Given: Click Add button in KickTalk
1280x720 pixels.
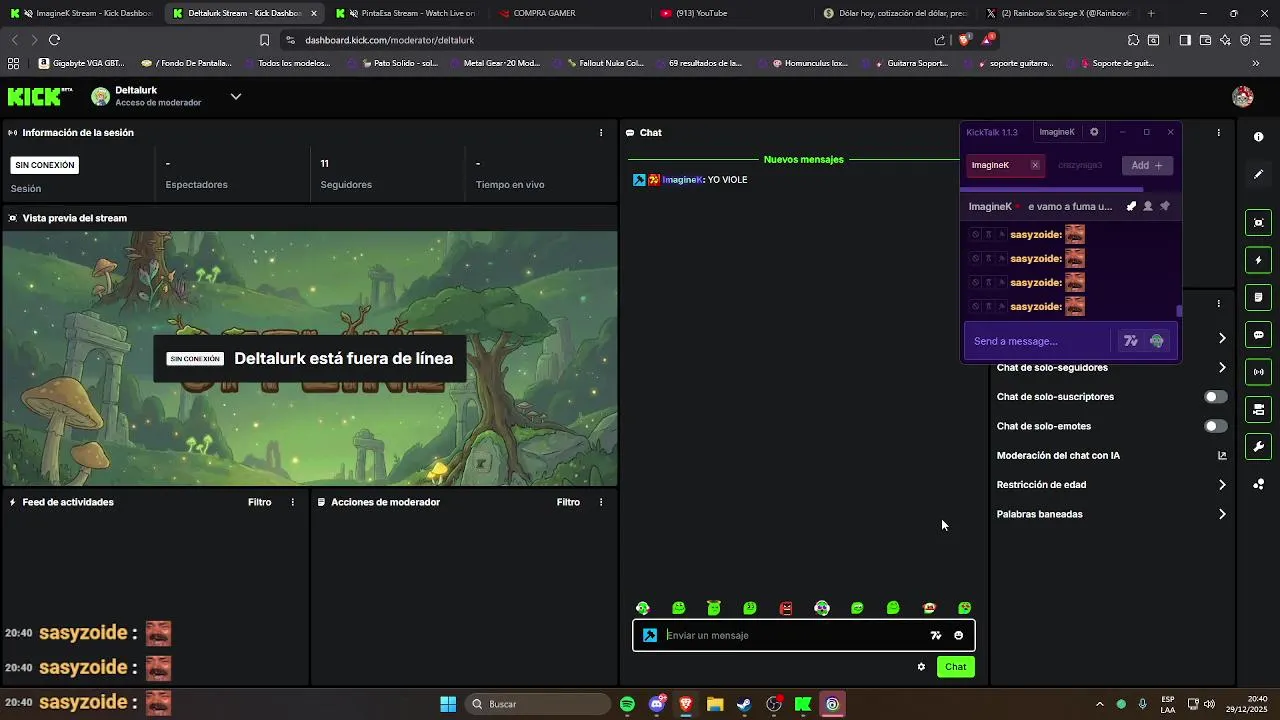Looking at the screenshot, I should pyautogui.click(x=1147, y=165).
